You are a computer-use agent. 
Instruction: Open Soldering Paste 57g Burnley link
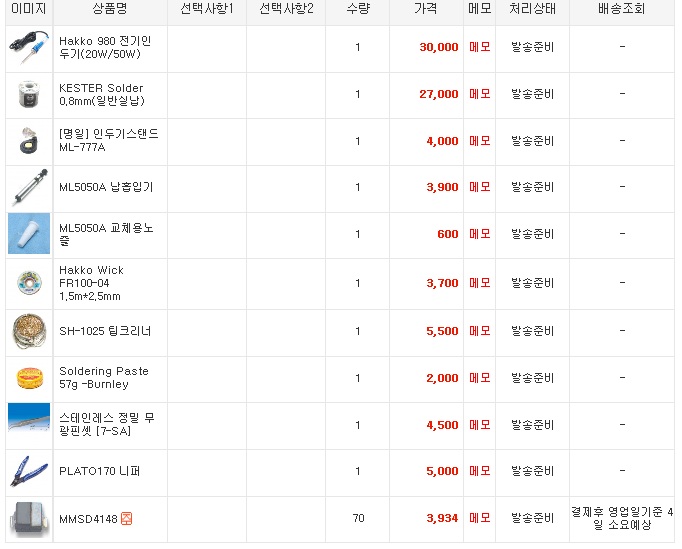pos(104,378)
